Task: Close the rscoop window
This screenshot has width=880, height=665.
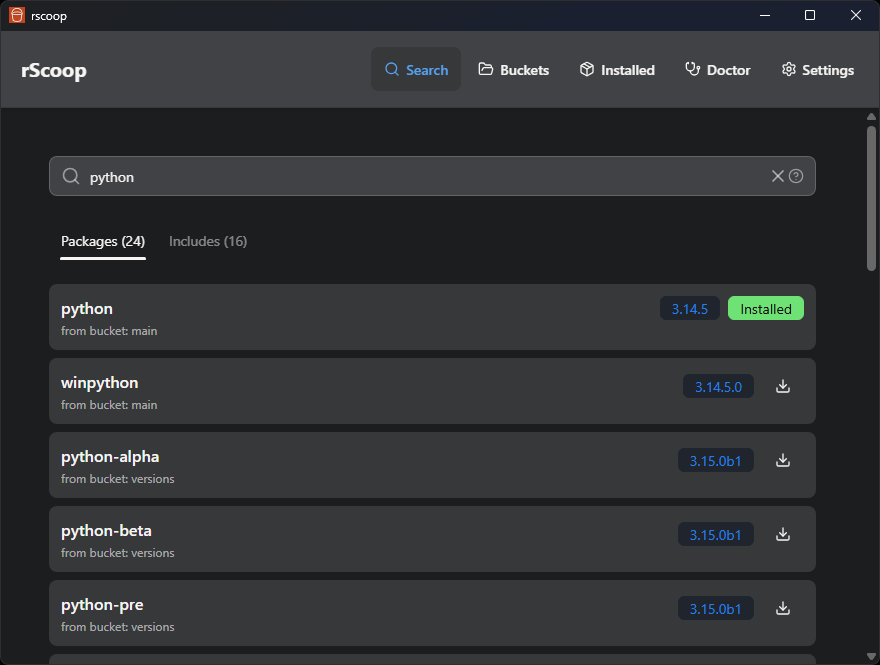Action: point(855,15)
